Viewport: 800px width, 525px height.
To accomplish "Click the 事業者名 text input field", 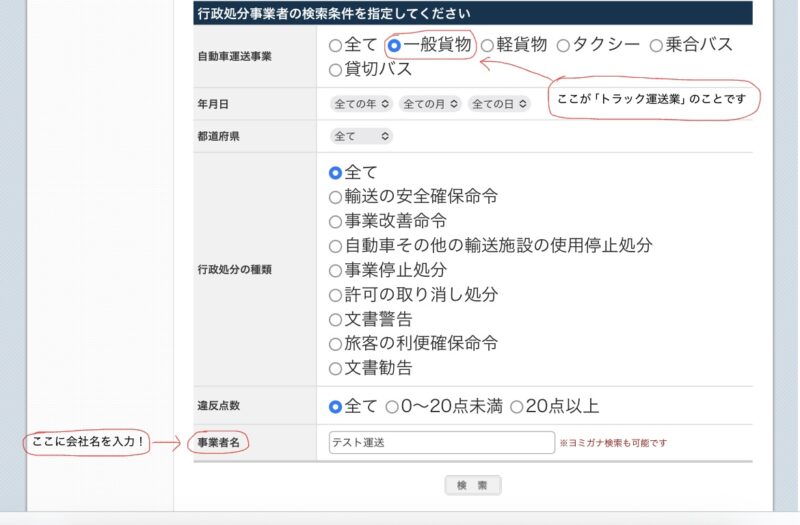I will click(441, 442).
